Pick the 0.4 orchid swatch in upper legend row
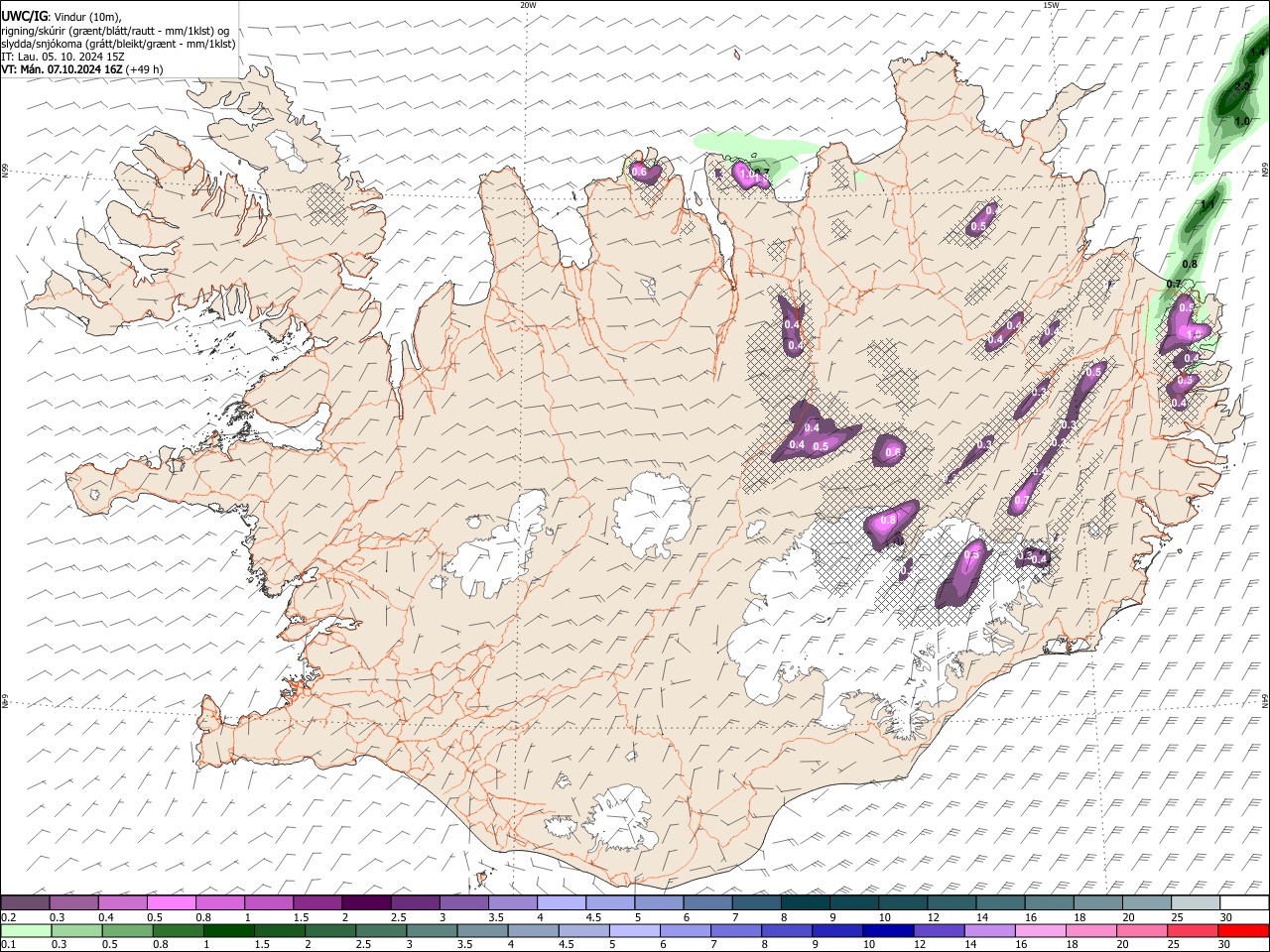The height and width of the screenshot is (952, 1270). click(123, 902)
